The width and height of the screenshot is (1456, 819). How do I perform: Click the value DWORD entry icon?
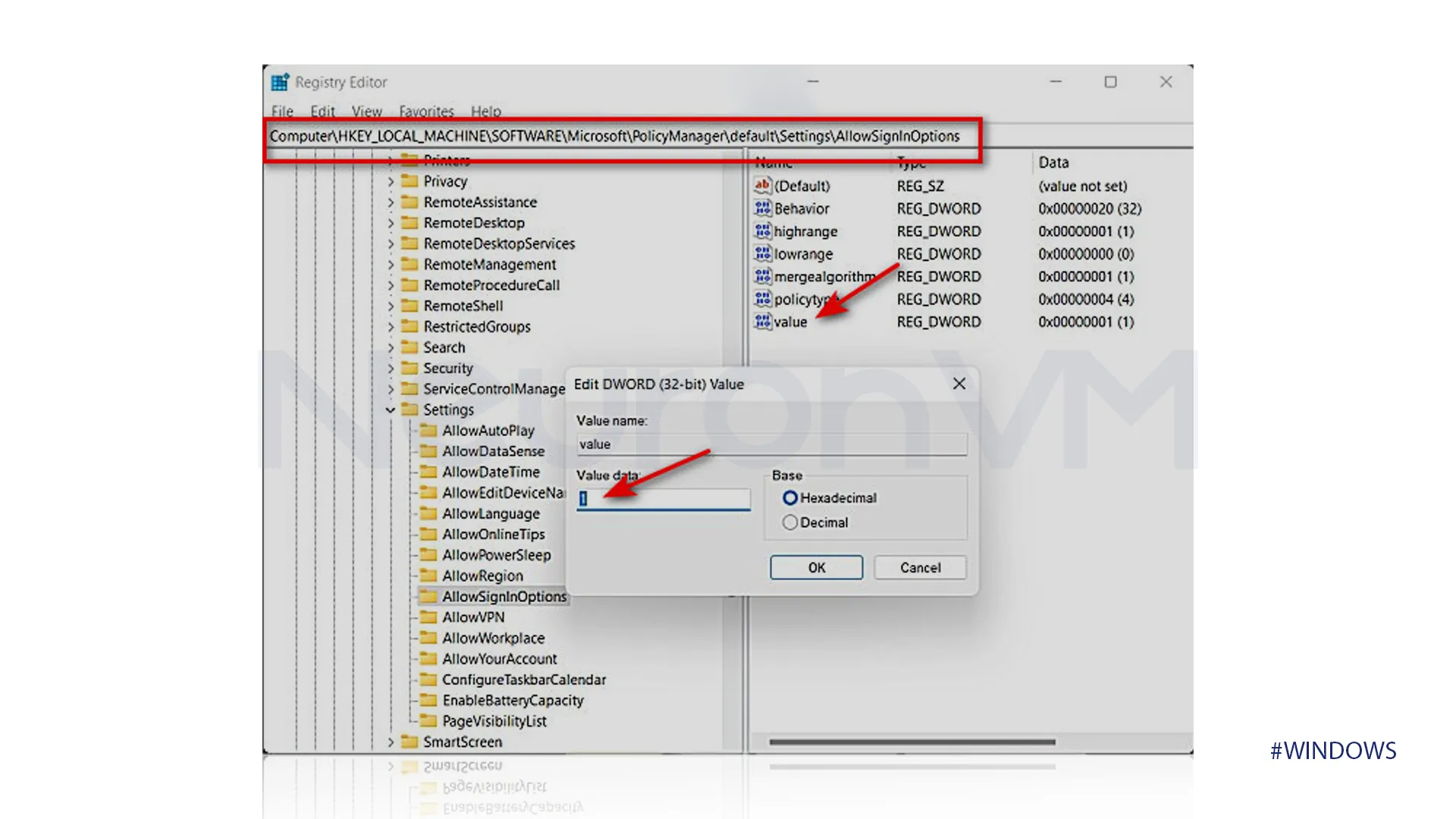click(x=762, y=322)
